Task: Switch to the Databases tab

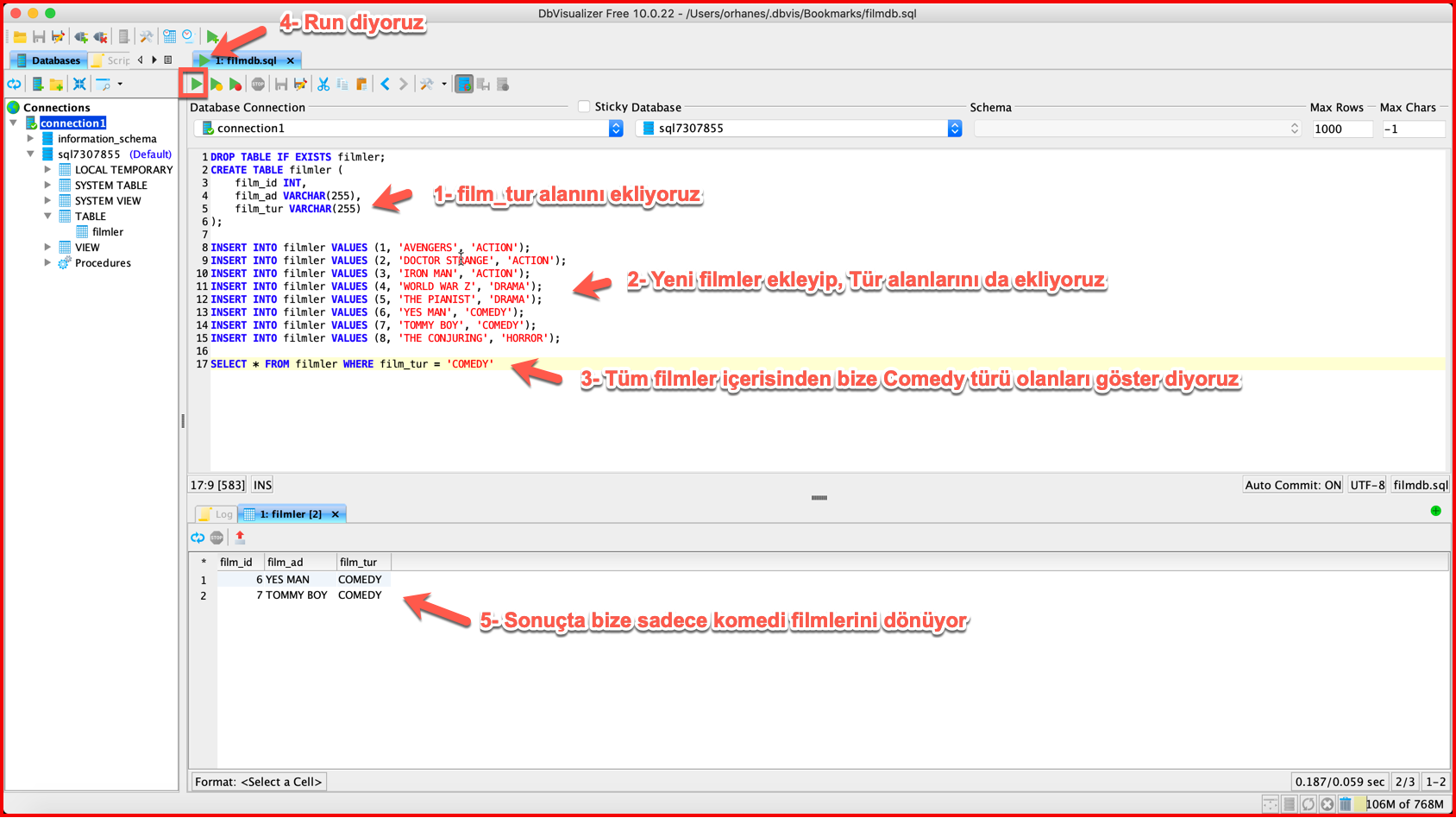Action: pyautogui.click(x=48, y=60)
